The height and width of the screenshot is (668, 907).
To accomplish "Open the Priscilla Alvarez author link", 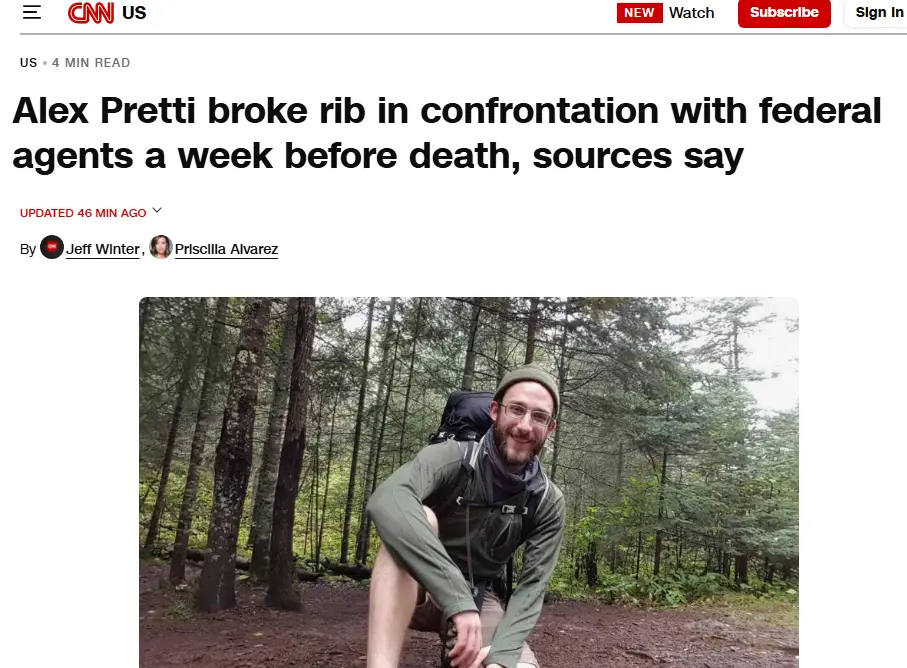I will tap(226, 249).
